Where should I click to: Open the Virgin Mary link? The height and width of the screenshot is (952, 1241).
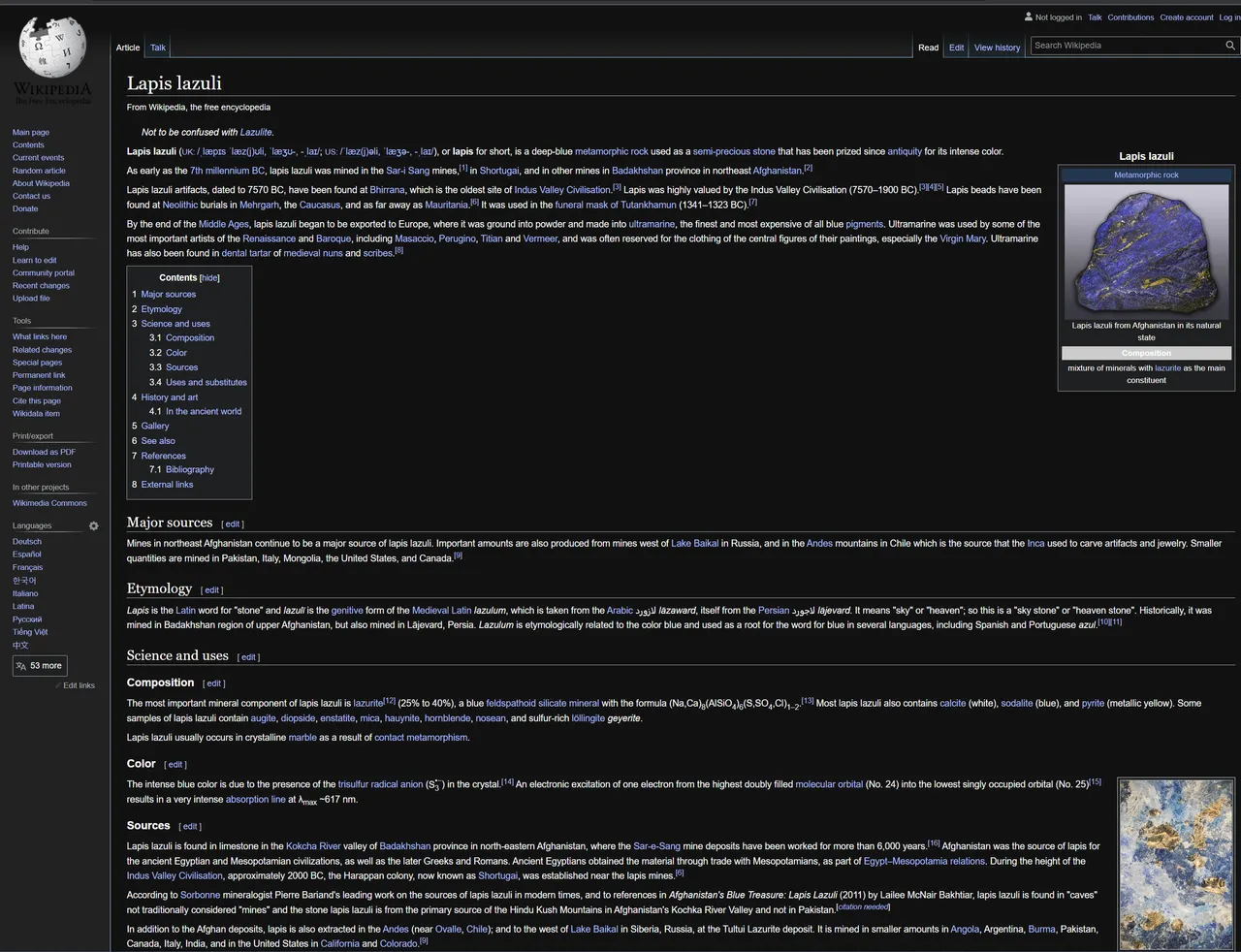tap(964, 238)
